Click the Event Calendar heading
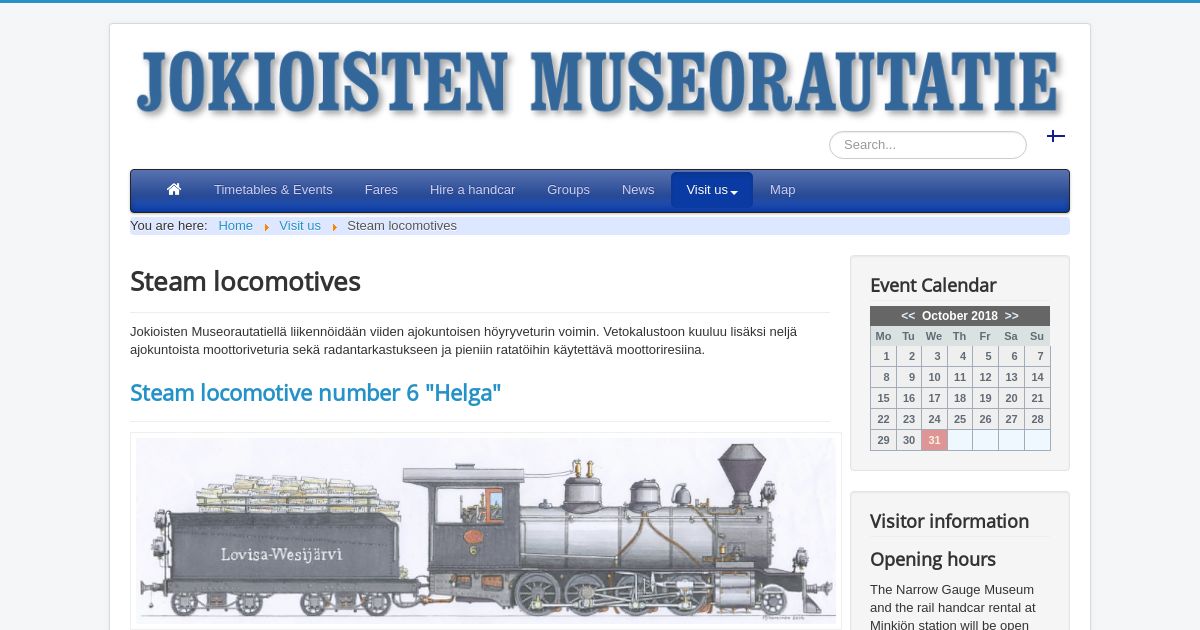 (933, 285)
